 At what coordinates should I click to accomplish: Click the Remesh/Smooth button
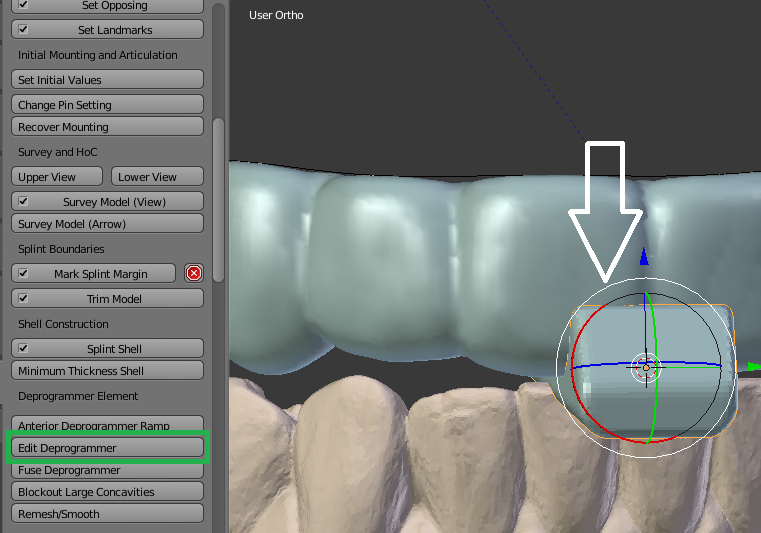[107, 513]
